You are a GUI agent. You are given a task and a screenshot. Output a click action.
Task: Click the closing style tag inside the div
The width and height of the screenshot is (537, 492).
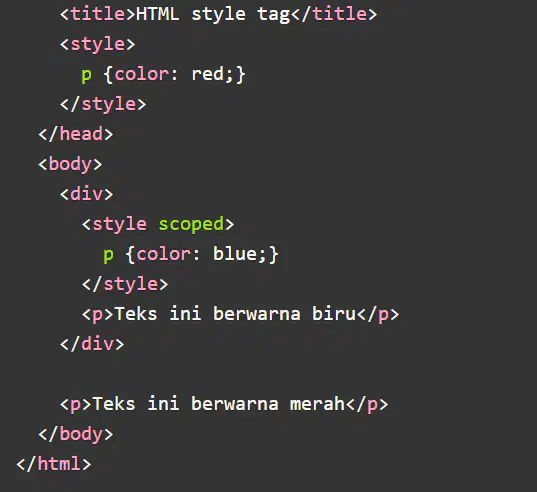click(x=125, y=285)
